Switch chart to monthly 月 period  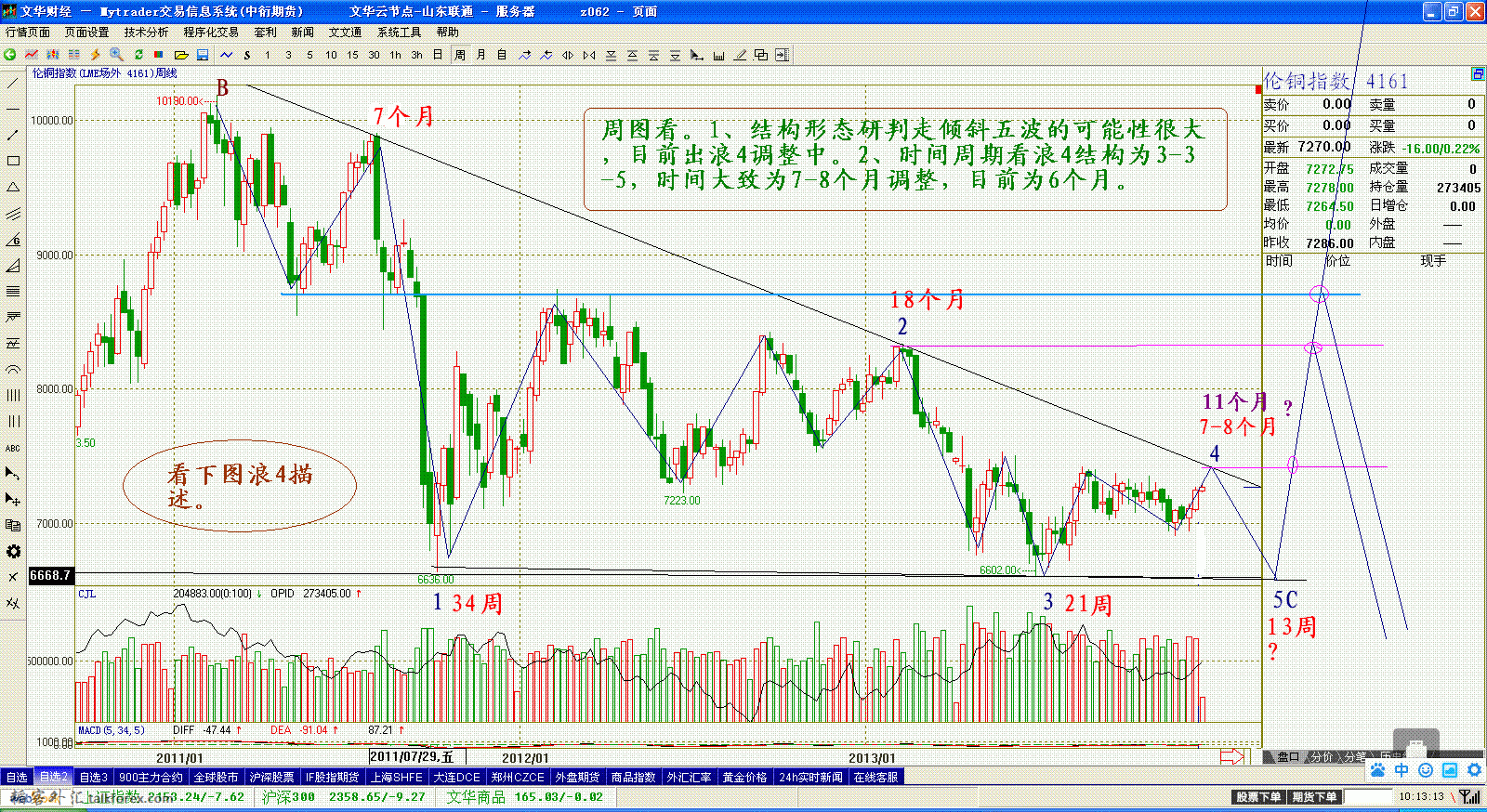(x=480, y=55)
